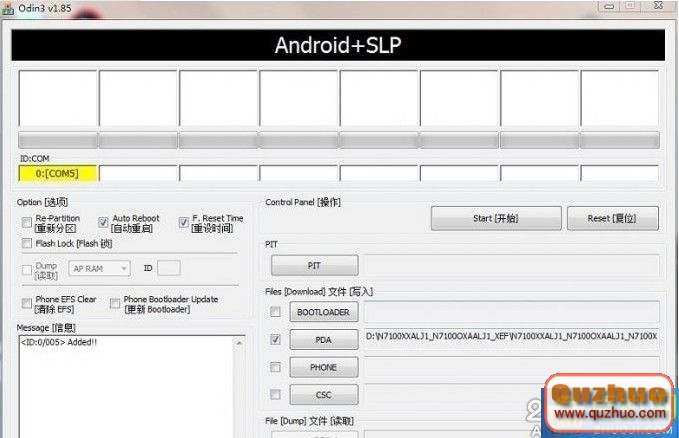Click the Start button
The height and width of the screenshot is (438, 679).
point(496,218)
